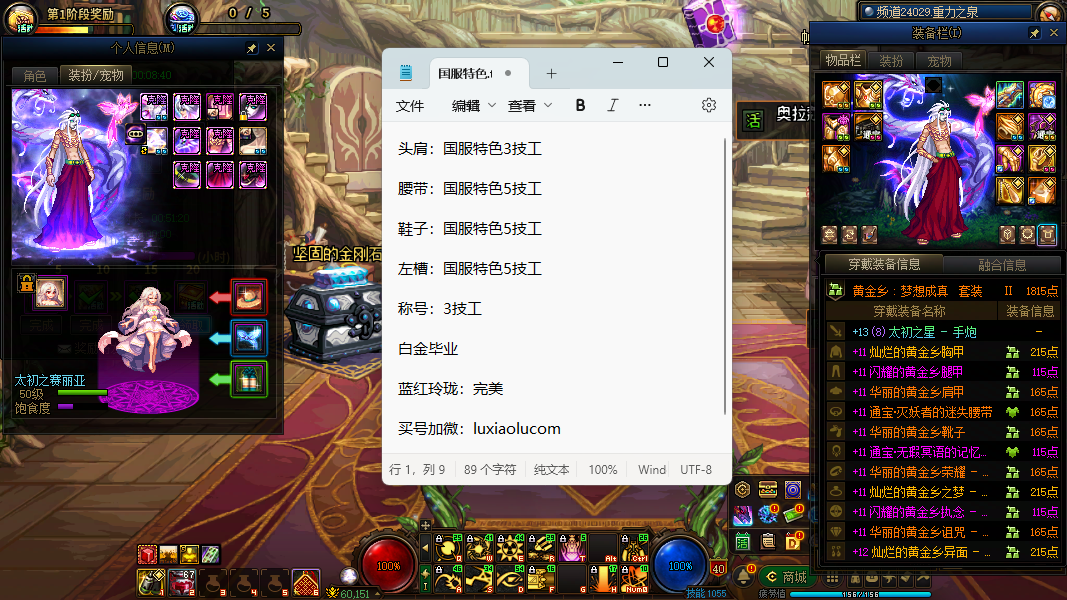
Task: Open the 文件 menu in Notepad
Action: coord(410,105)
